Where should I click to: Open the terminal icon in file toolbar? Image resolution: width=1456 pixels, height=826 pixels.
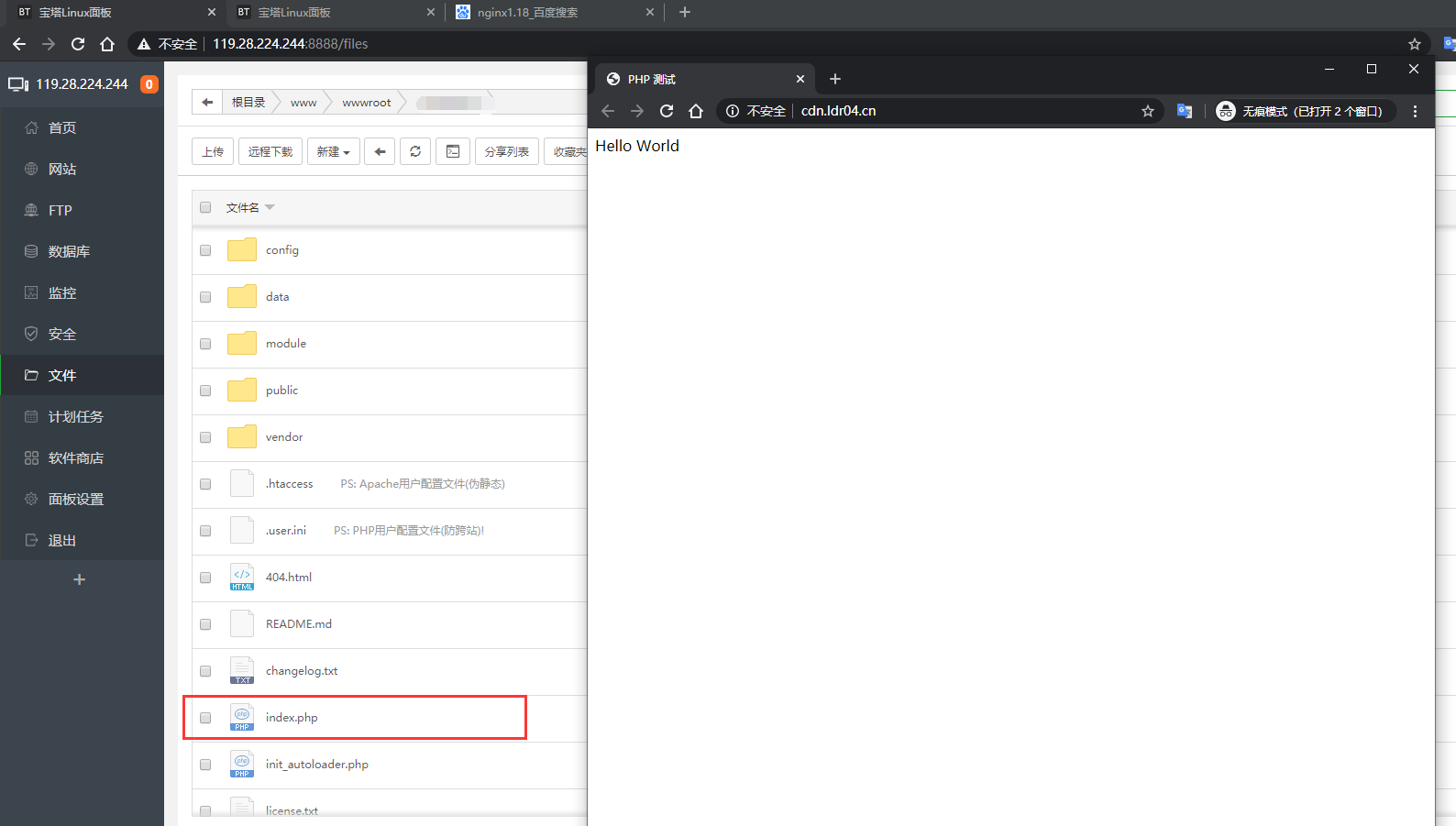click(453, 151)
